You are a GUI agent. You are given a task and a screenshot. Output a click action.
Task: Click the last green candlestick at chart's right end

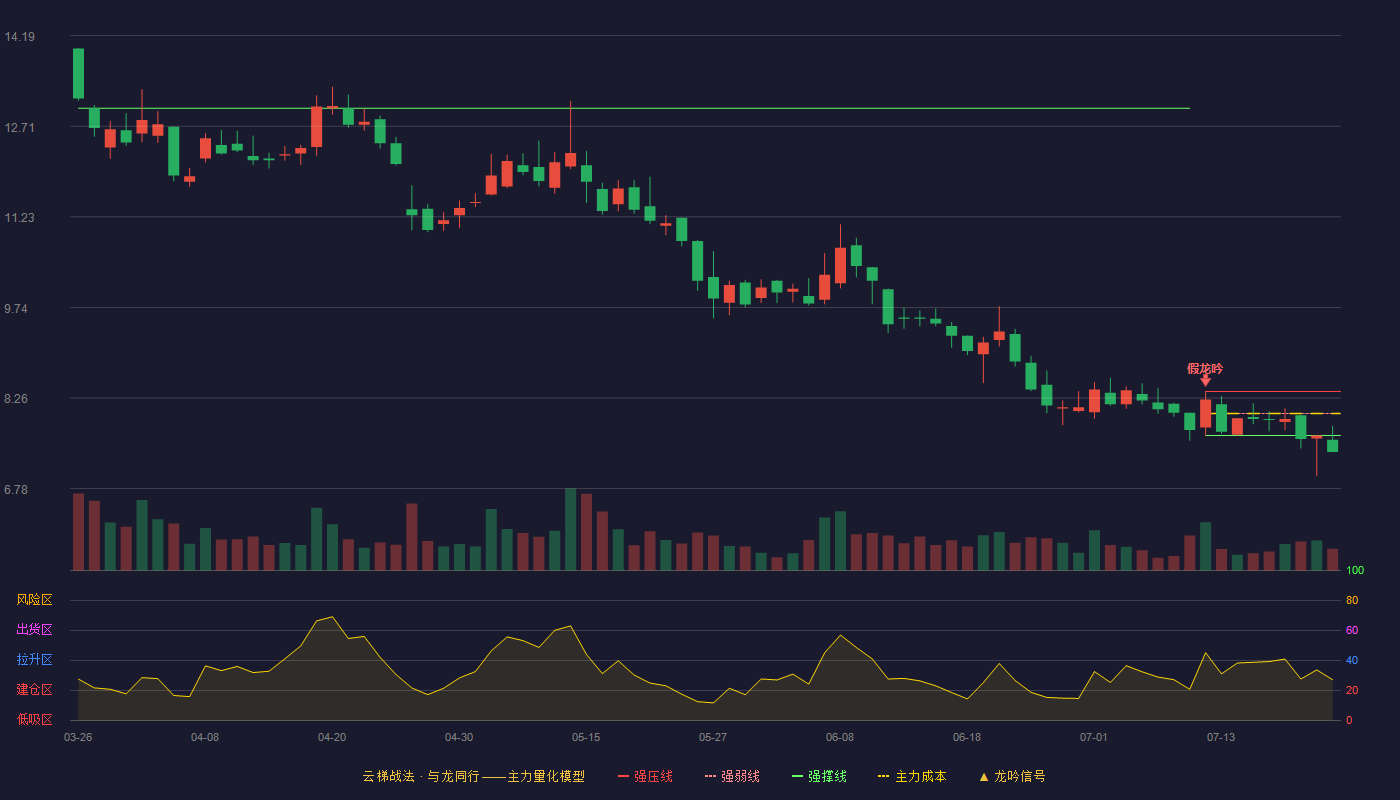[1332, 445]
